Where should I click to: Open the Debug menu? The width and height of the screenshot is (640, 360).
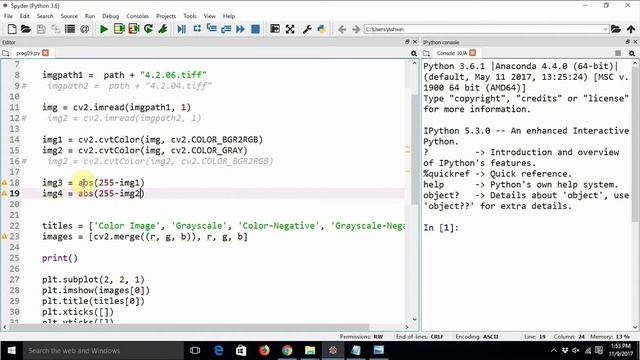pos(110,16)
